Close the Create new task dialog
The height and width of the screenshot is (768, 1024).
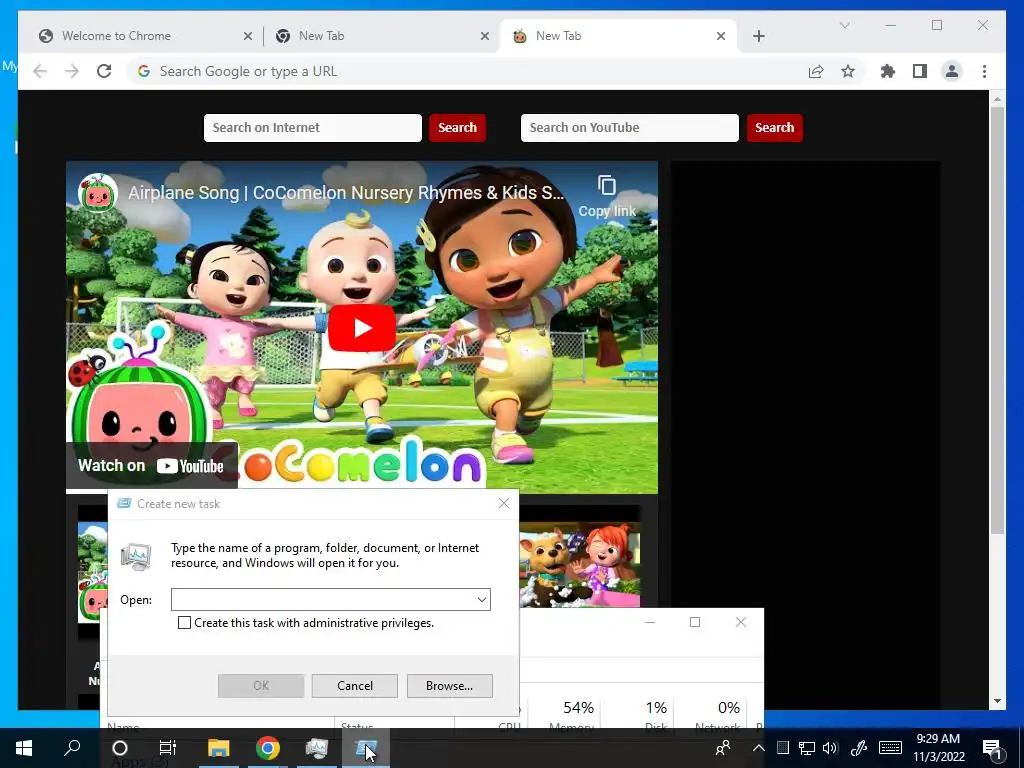point(504,503)
